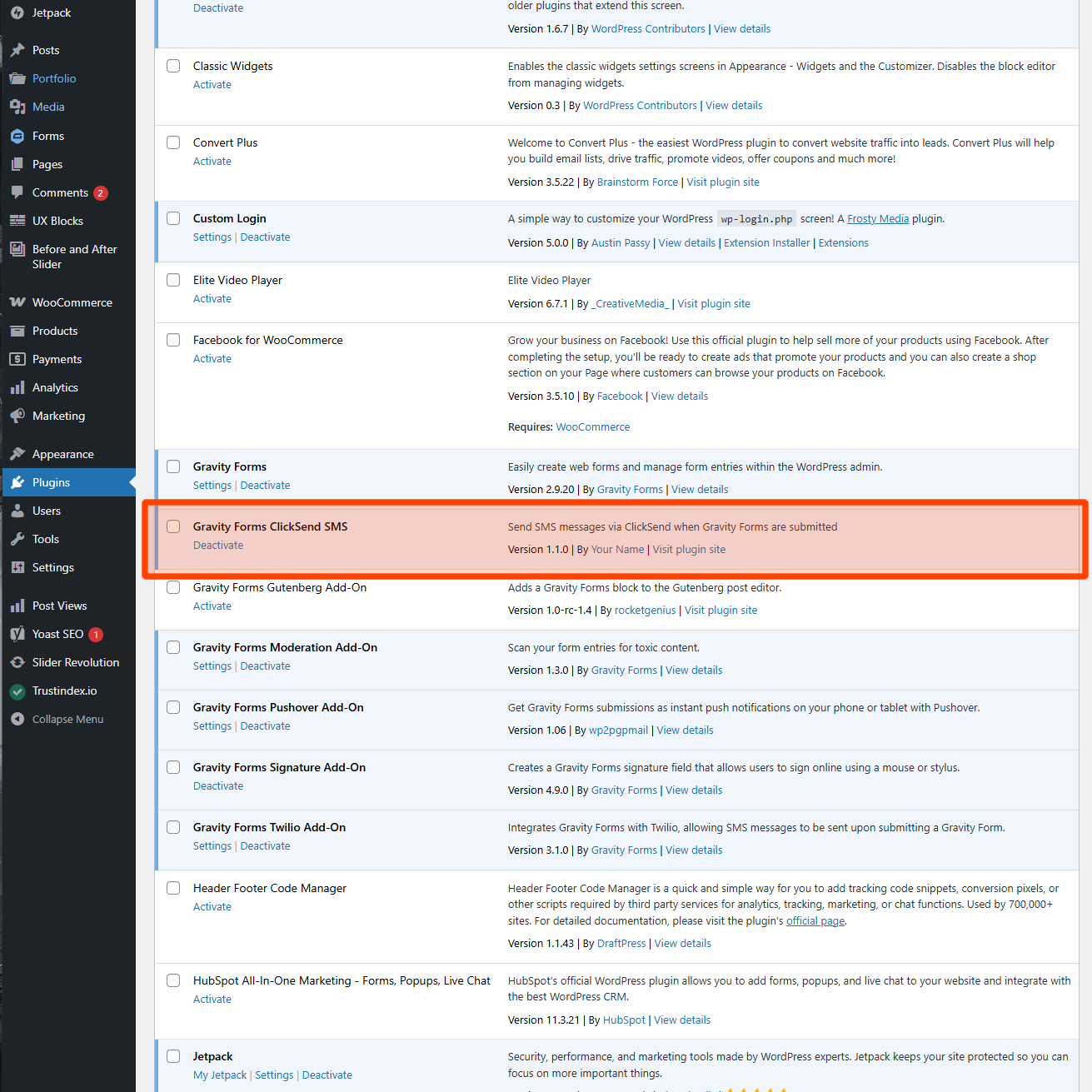1092x1092 pixels.
Task: Open Settings for Gravity Forms Twilio Add-On
Action: pos(212,846)
